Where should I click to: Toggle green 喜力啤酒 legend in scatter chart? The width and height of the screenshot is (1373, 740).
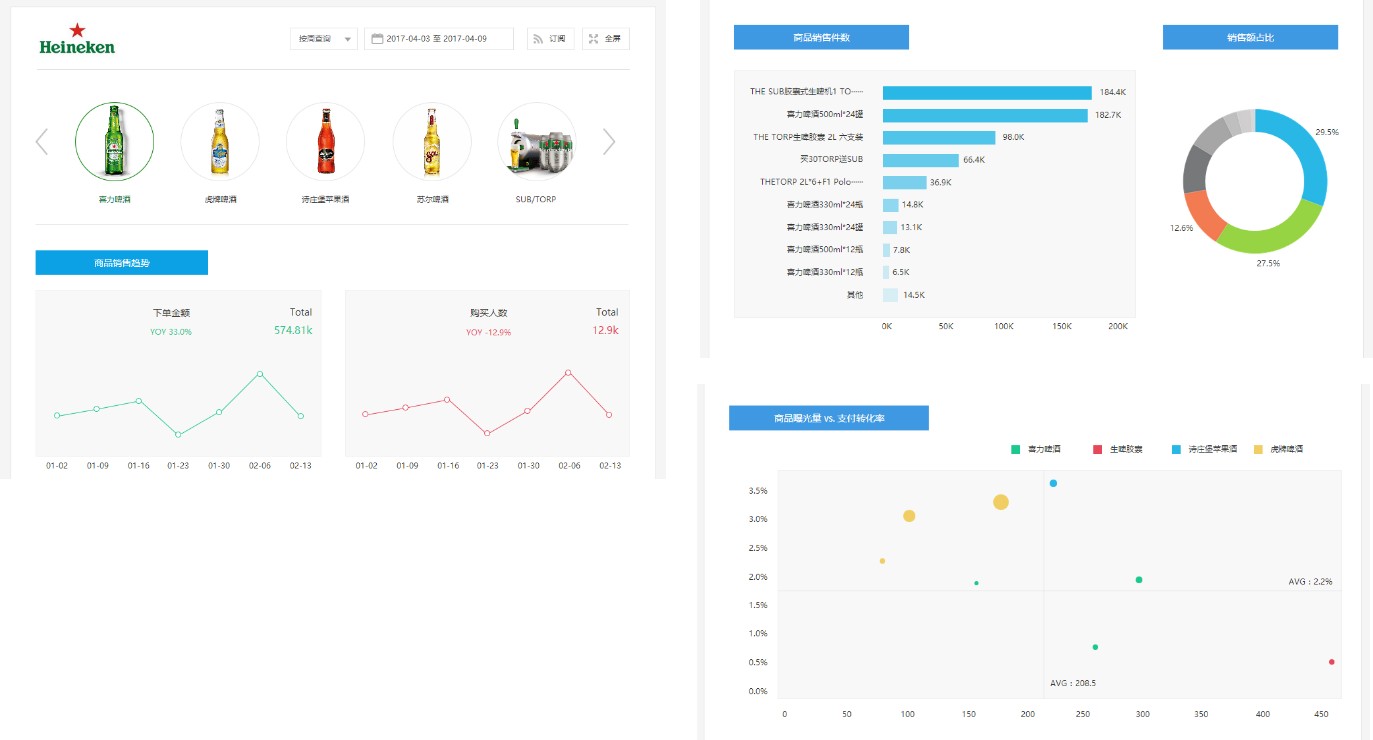(x=1036, y=450)
